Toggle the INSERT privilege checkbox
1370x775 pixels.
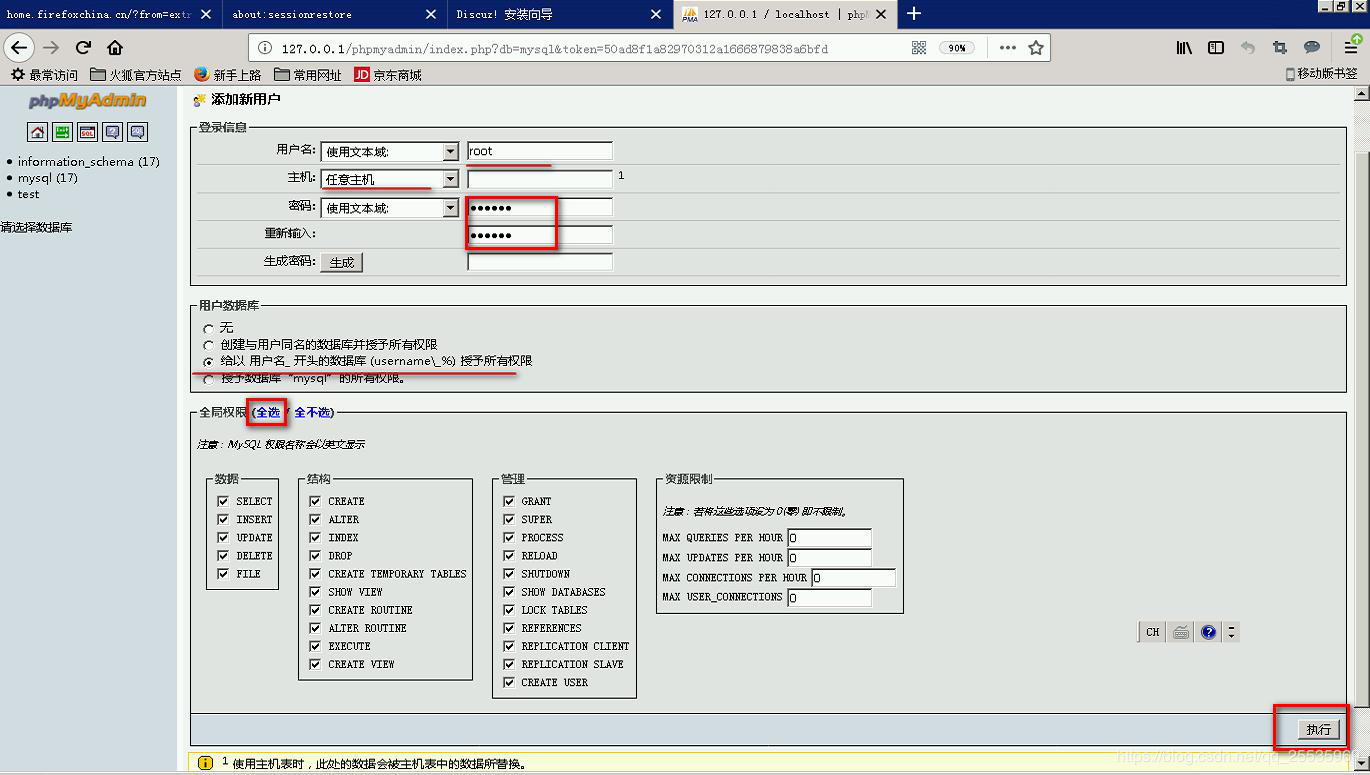[223, 519]
